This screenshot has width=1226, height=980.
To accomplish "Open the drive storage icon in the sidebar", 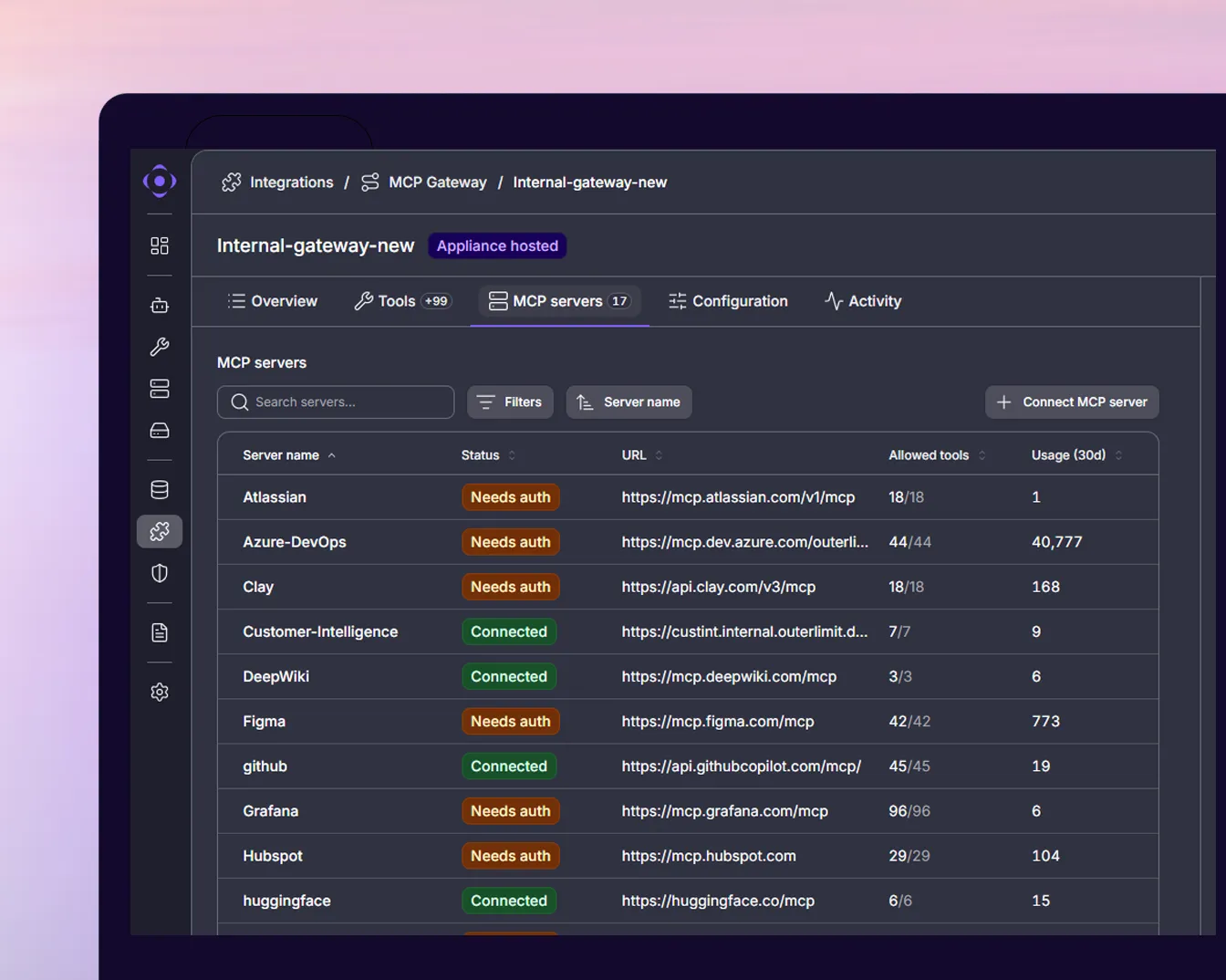I will [160, 430].
